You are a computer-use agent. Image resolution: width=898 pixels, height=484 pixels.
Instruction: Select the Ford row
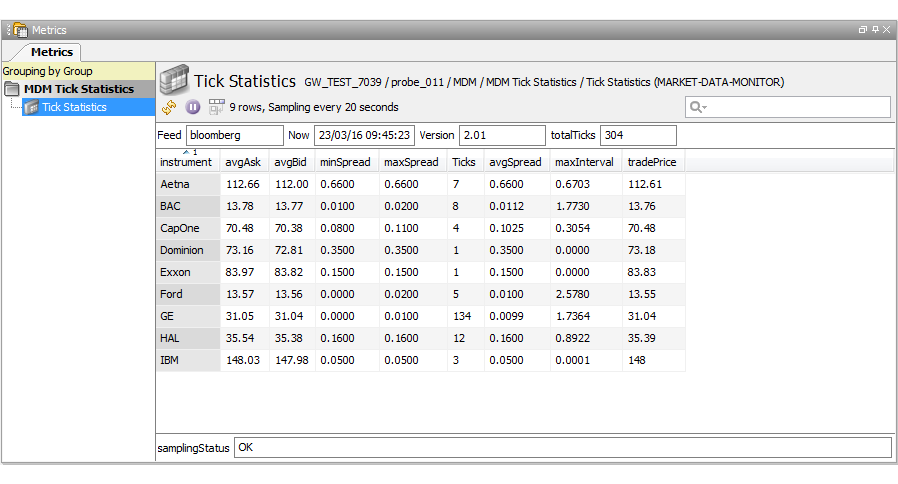click(421, 294)
